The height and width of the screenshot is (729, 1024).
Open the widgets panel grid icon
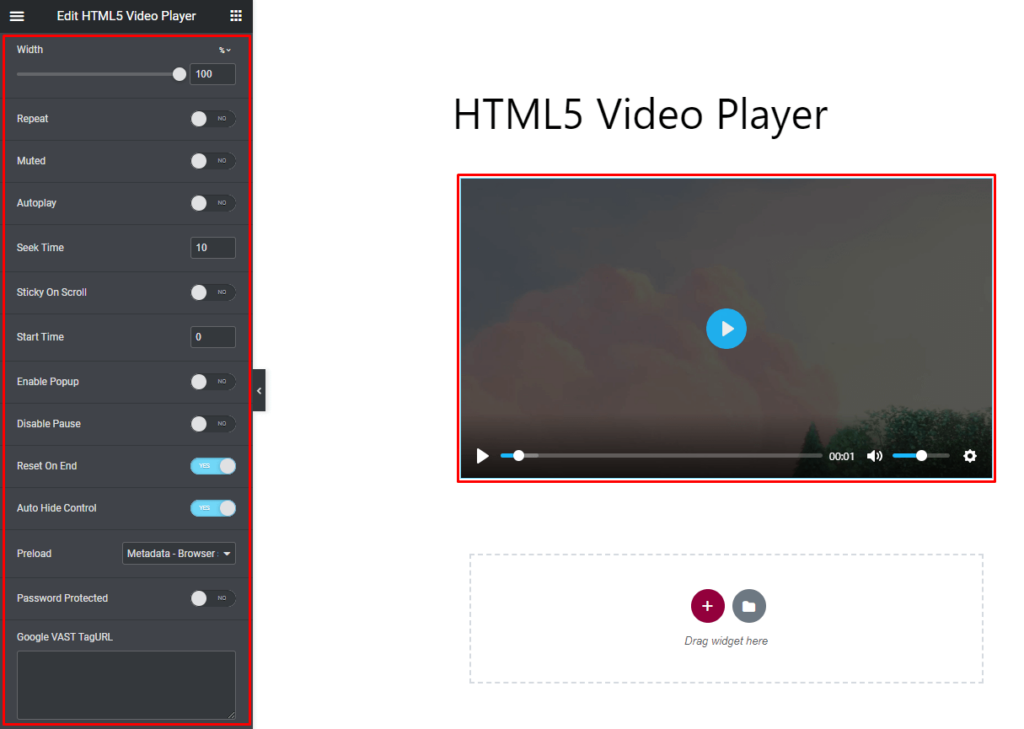[x=236, y=16]
